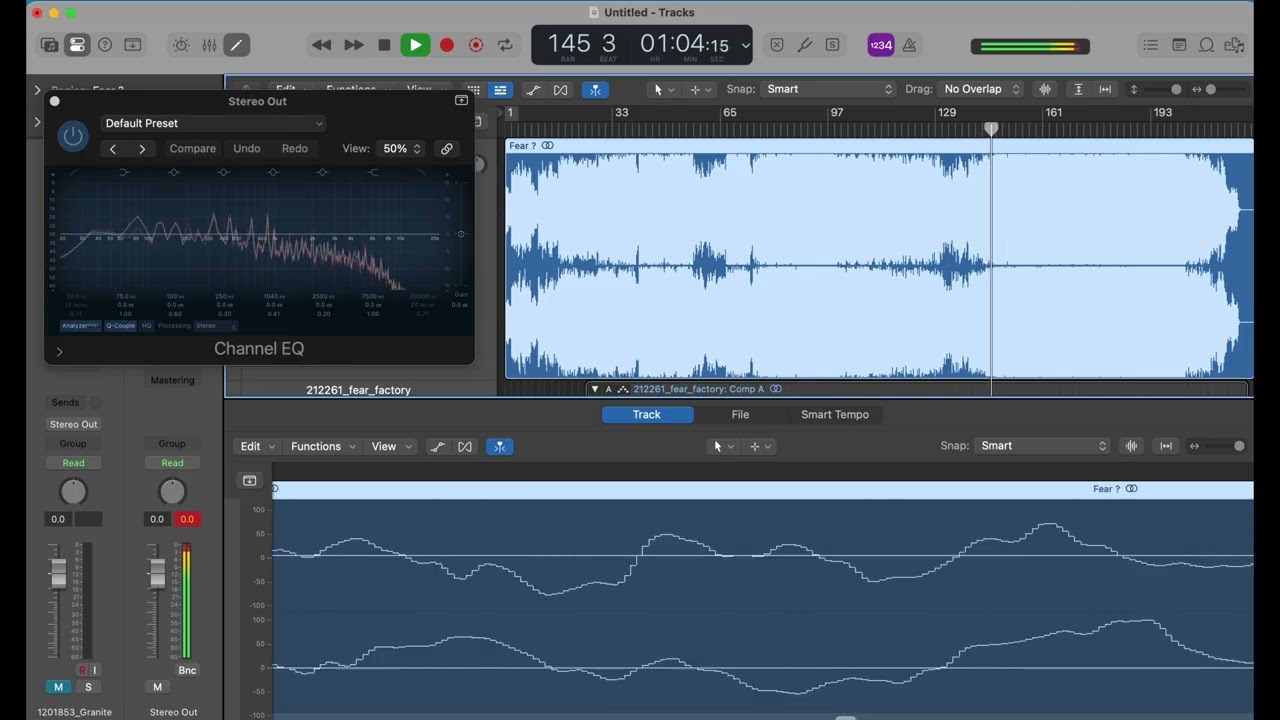Mute the 1201853_Granite channel strip
This screenshot has width=1280, height=720.
pos(58,687)
